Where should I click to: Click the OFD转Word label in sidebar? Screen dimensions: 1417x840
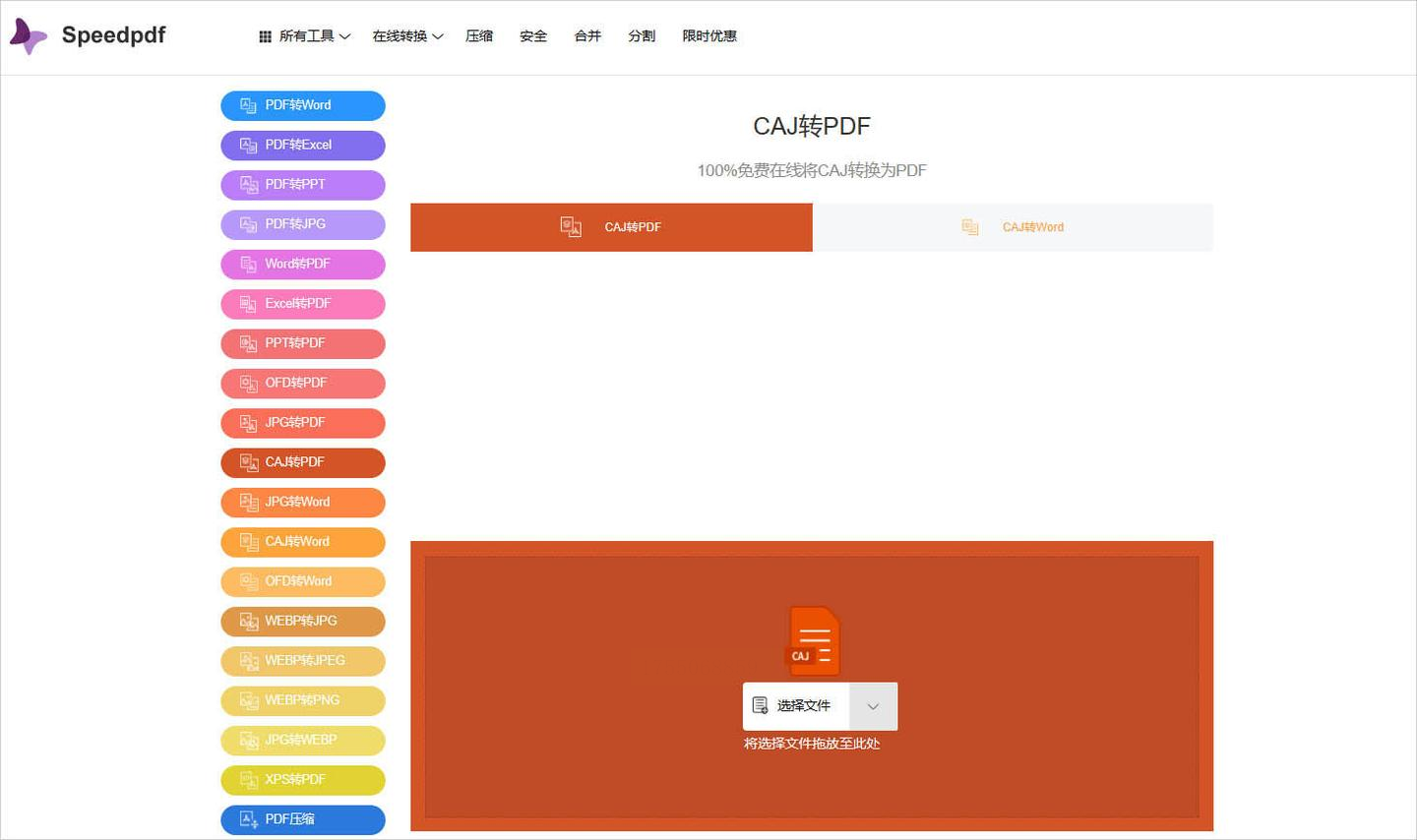pyautogui.click(x=298, y=581)
